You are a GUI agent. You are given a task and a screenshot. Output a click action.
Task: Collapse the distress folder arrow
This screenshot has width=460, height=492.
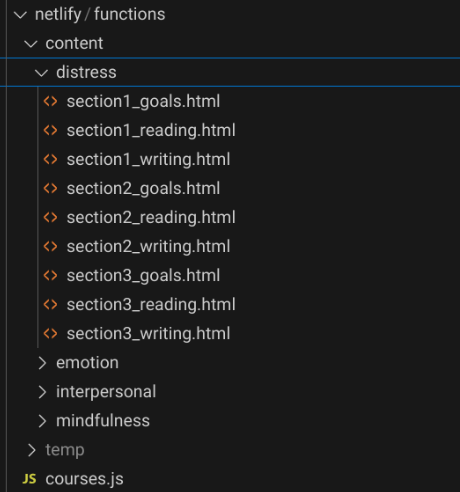click(x=41, y=73)
